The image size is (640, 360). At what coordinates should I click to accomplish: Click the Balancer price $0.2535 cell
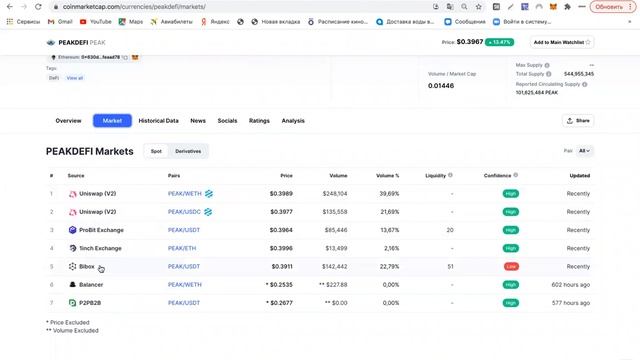279,284
